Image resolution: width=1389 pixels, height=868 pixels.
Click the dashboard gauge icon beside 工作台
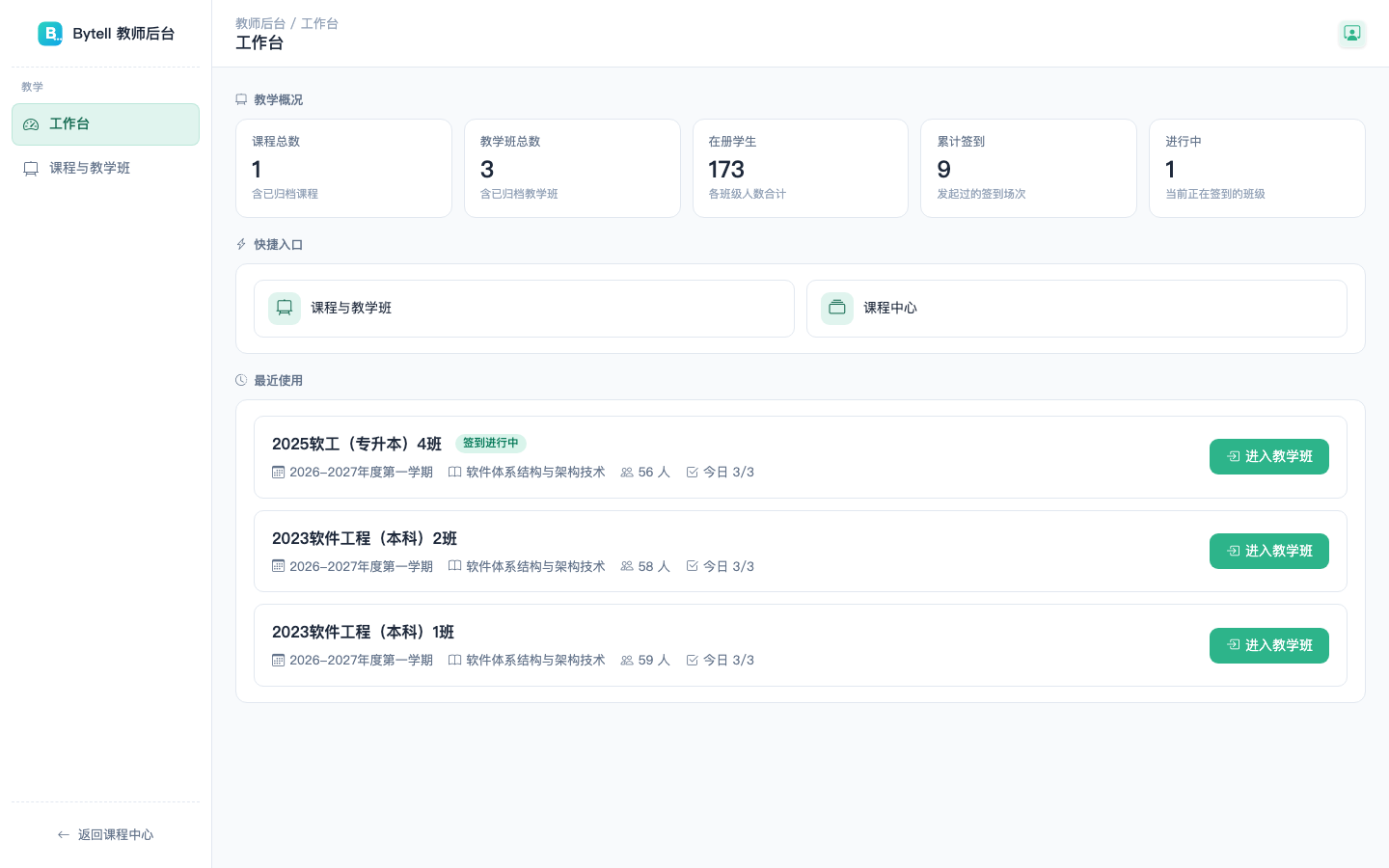coord(31,124)
